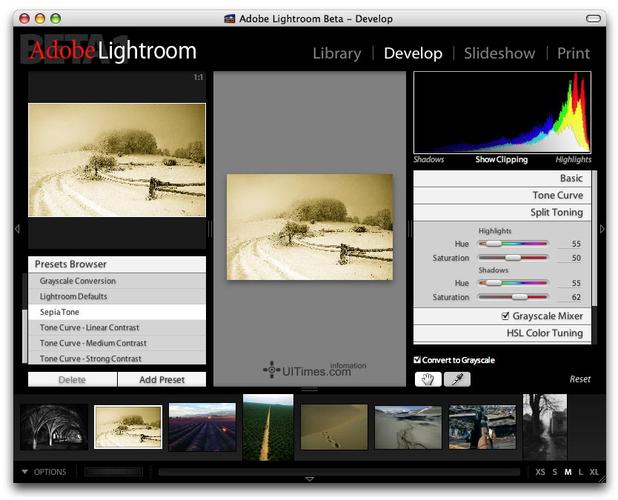Screen dimensions: 618x500
Task: Collapse right panel with arrow
Action: (602, 229)
